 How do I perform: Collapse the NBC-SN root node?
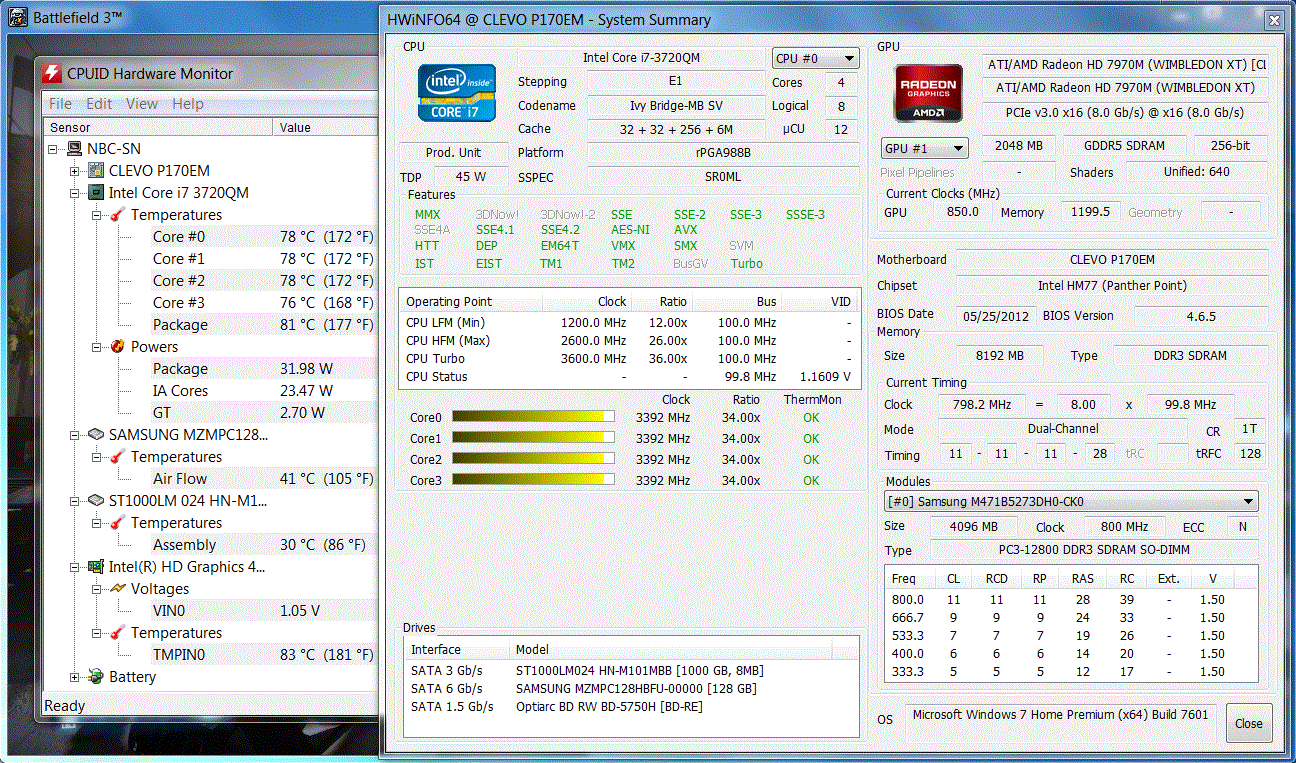[53, 148]
